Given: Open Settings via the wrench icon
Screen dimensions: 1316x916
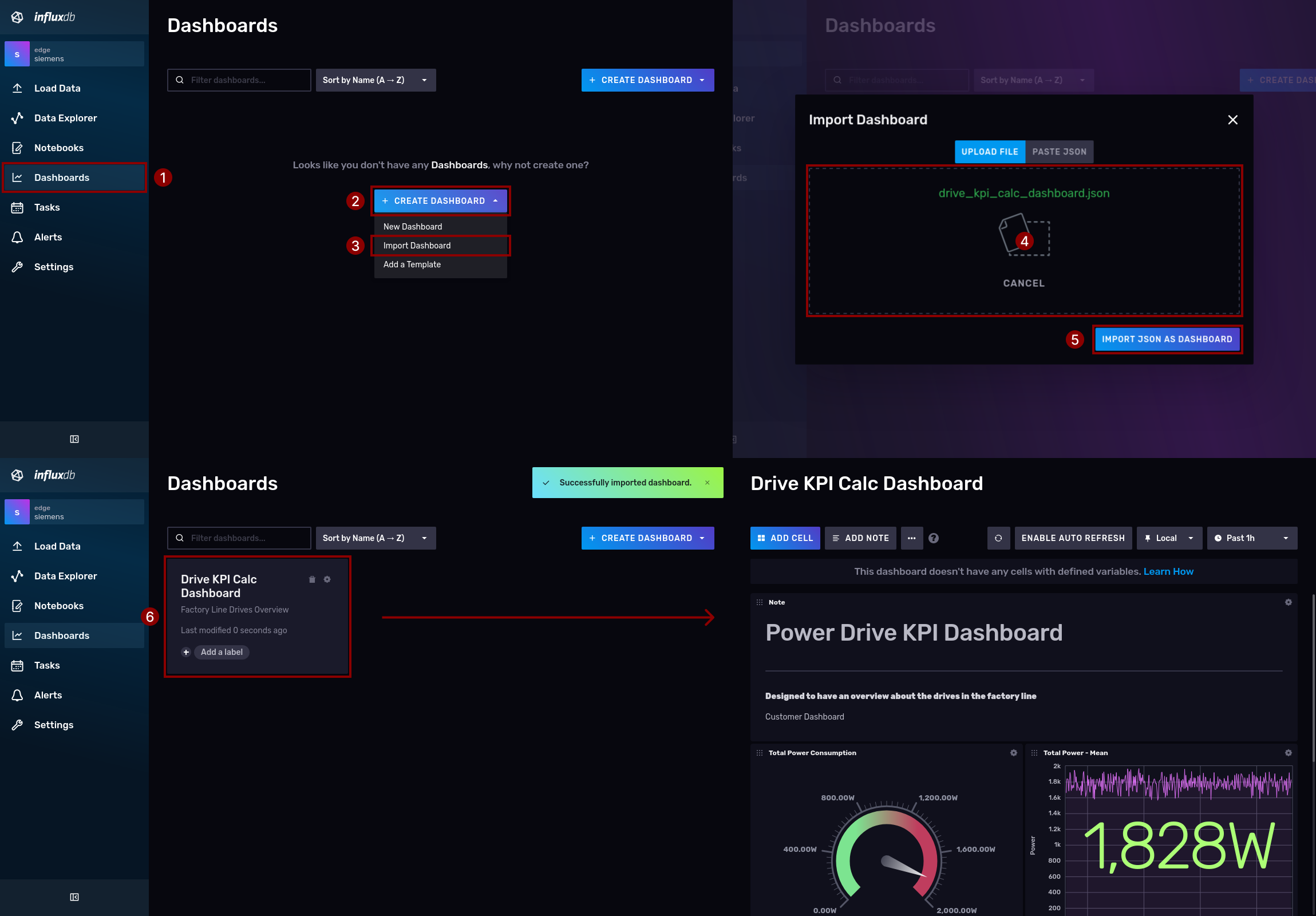Looking at the screenshot, I should coord(17,267).
